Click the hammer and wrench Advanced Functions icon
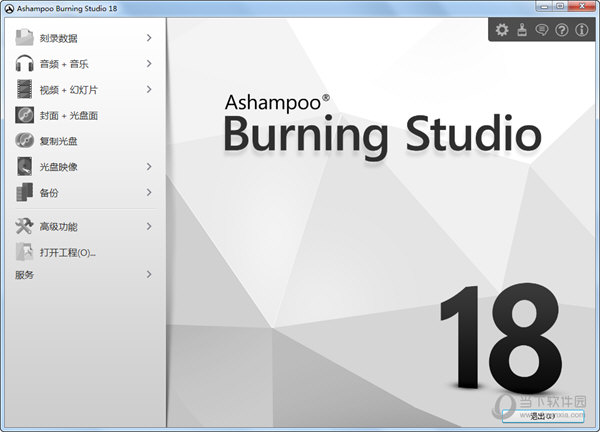The width and height of the screenshot is (600, 432). coord(25,227)
